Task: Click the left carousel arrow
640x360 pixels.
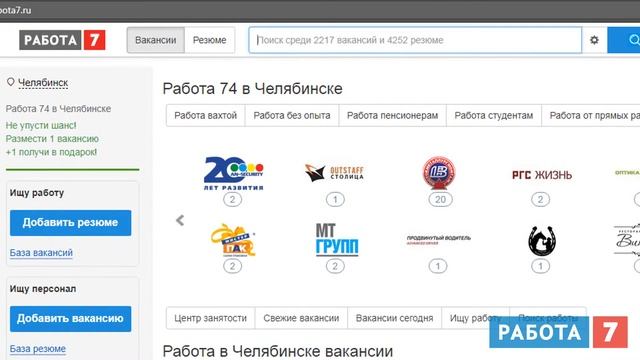Action: (180, 220)
